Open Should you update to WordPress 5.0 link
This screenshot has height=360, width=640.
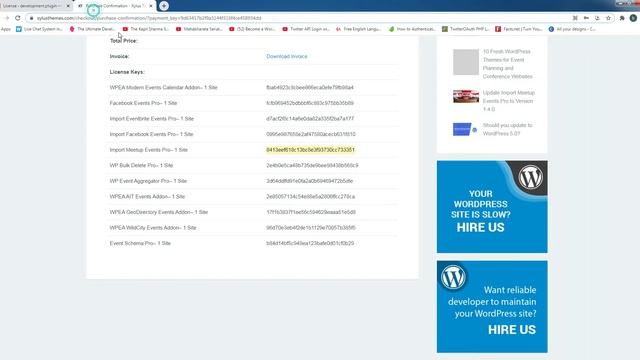pyautogui.click(x=507, y=129)
